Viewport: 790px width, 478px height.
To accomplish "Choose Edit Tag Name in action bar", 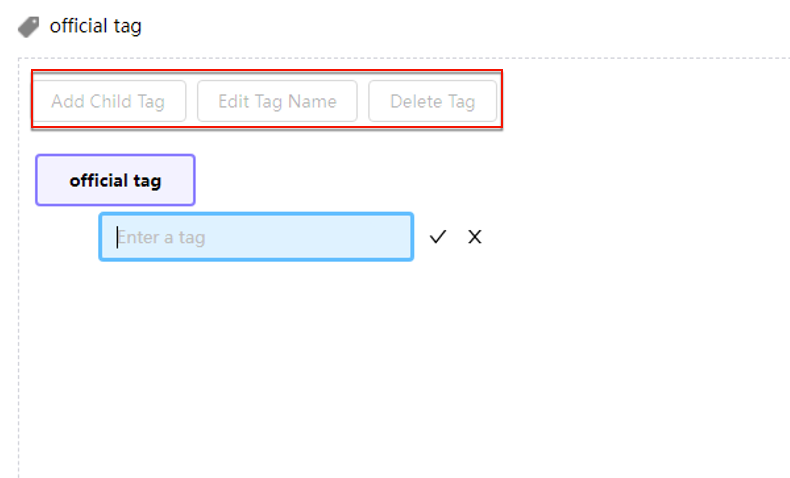I will [277, 101].
